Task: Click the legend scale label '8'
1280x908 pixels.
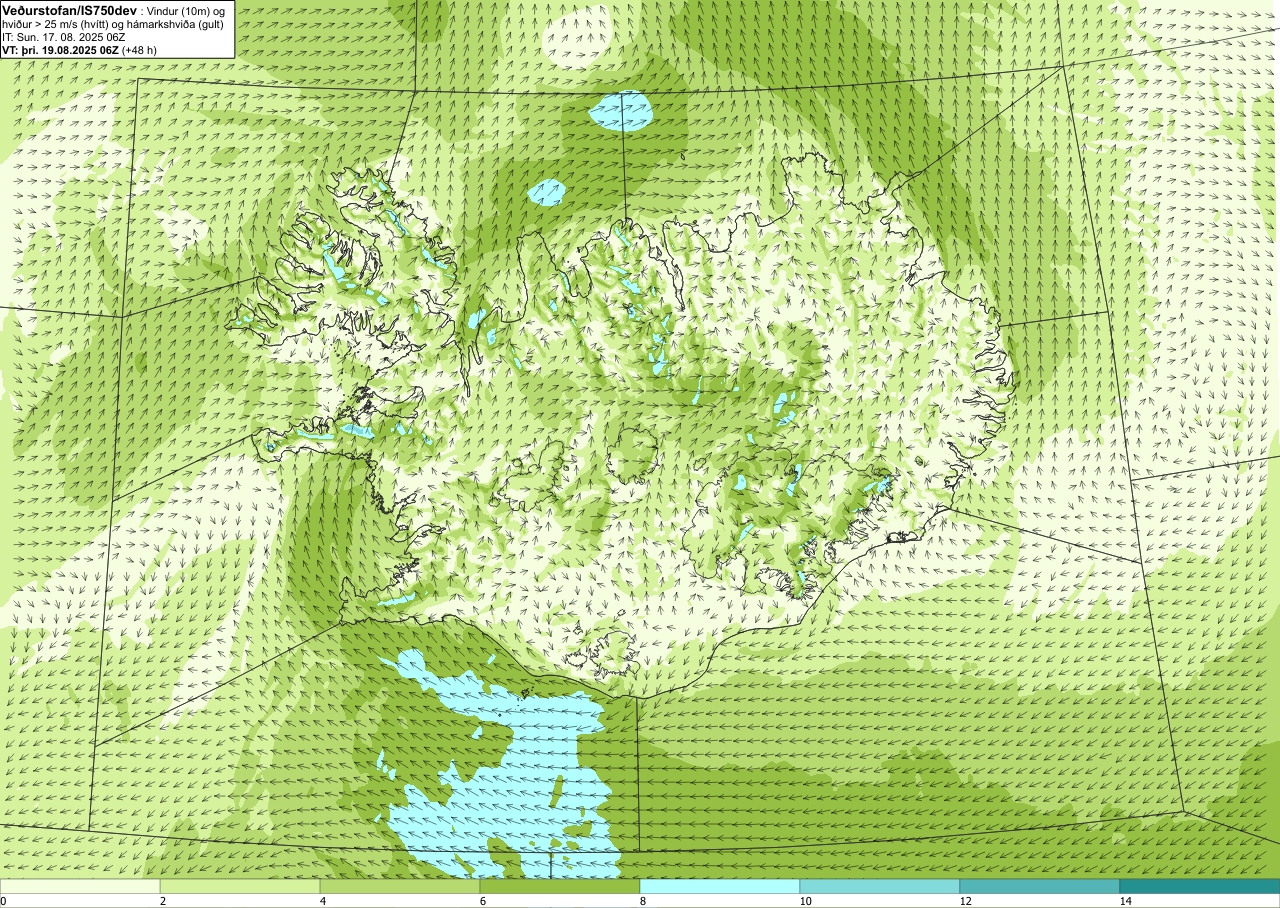Action: click(643, 901)
